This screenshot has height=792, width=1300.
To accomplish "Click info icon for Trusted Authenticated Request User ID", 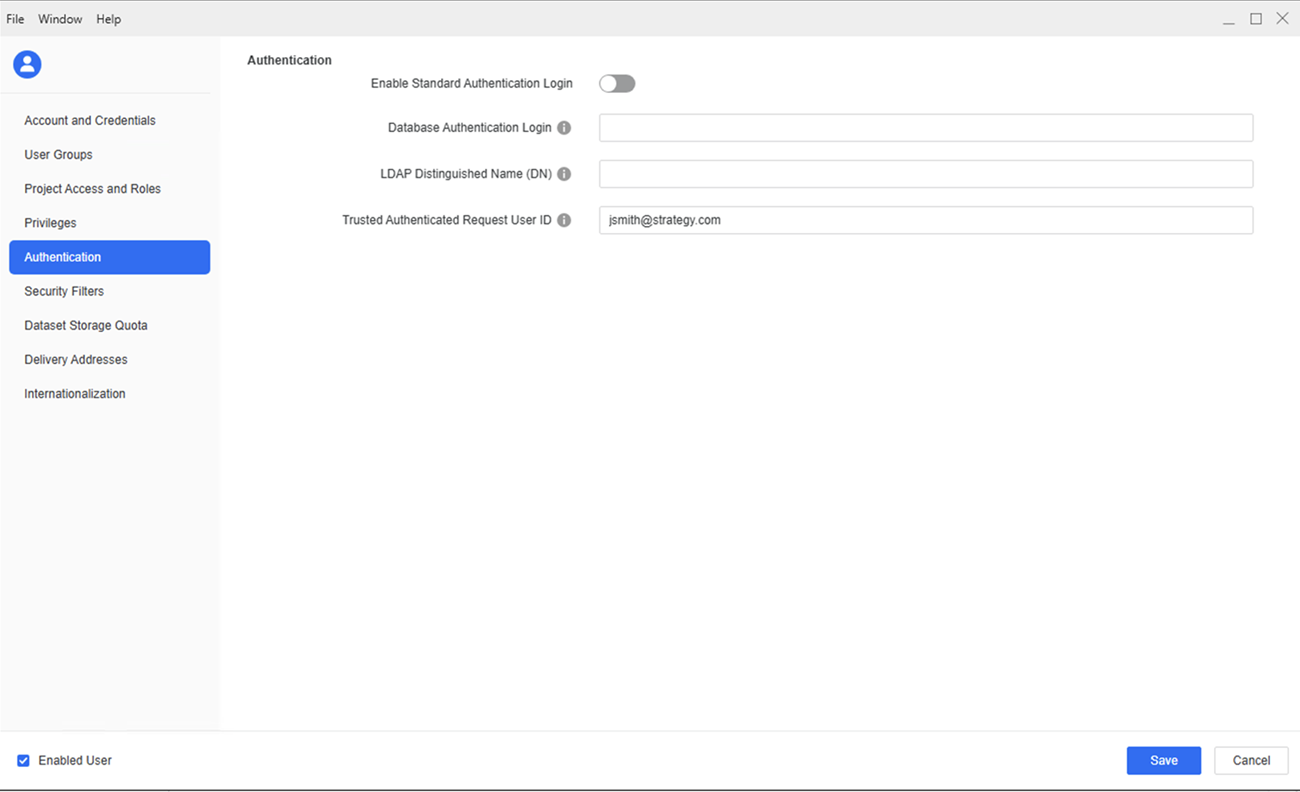I will [x=564, y=220].
